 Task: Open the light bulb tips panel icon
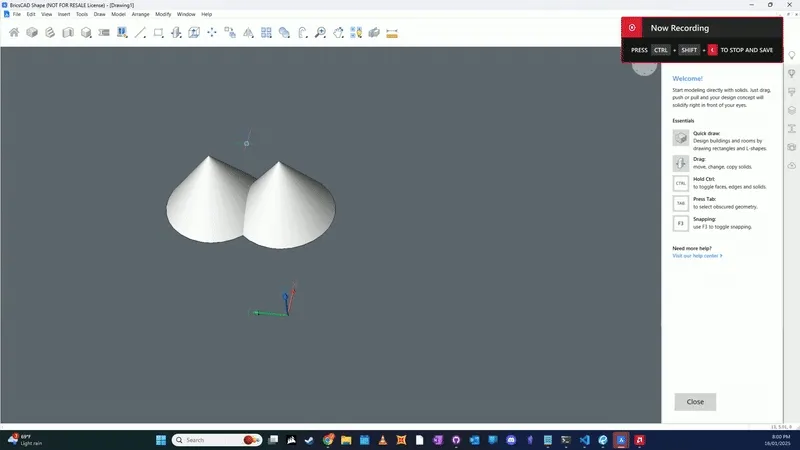click(792, 55)
